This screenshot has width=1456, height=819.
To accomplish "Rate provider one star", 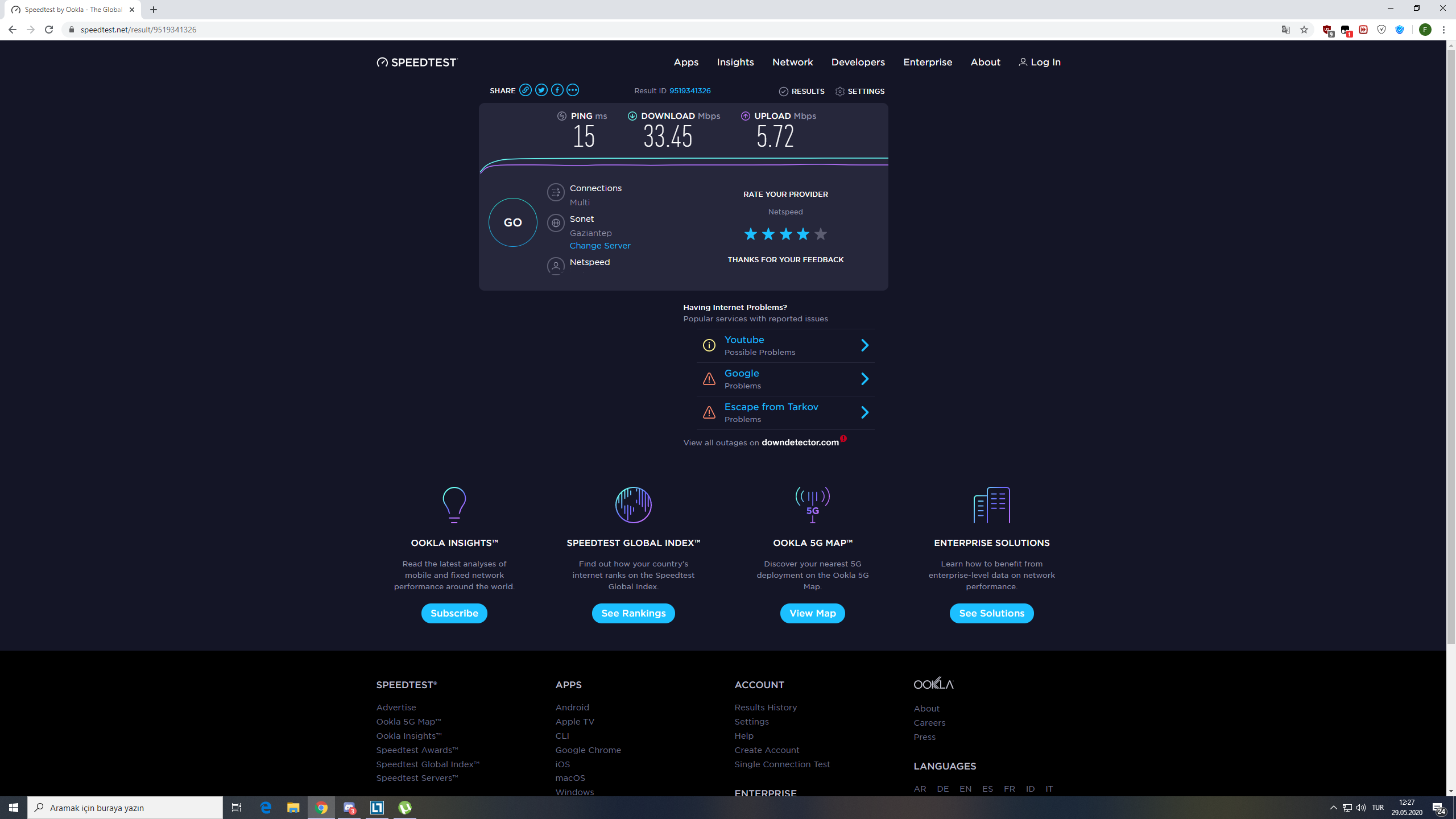I will click(751, 234).
